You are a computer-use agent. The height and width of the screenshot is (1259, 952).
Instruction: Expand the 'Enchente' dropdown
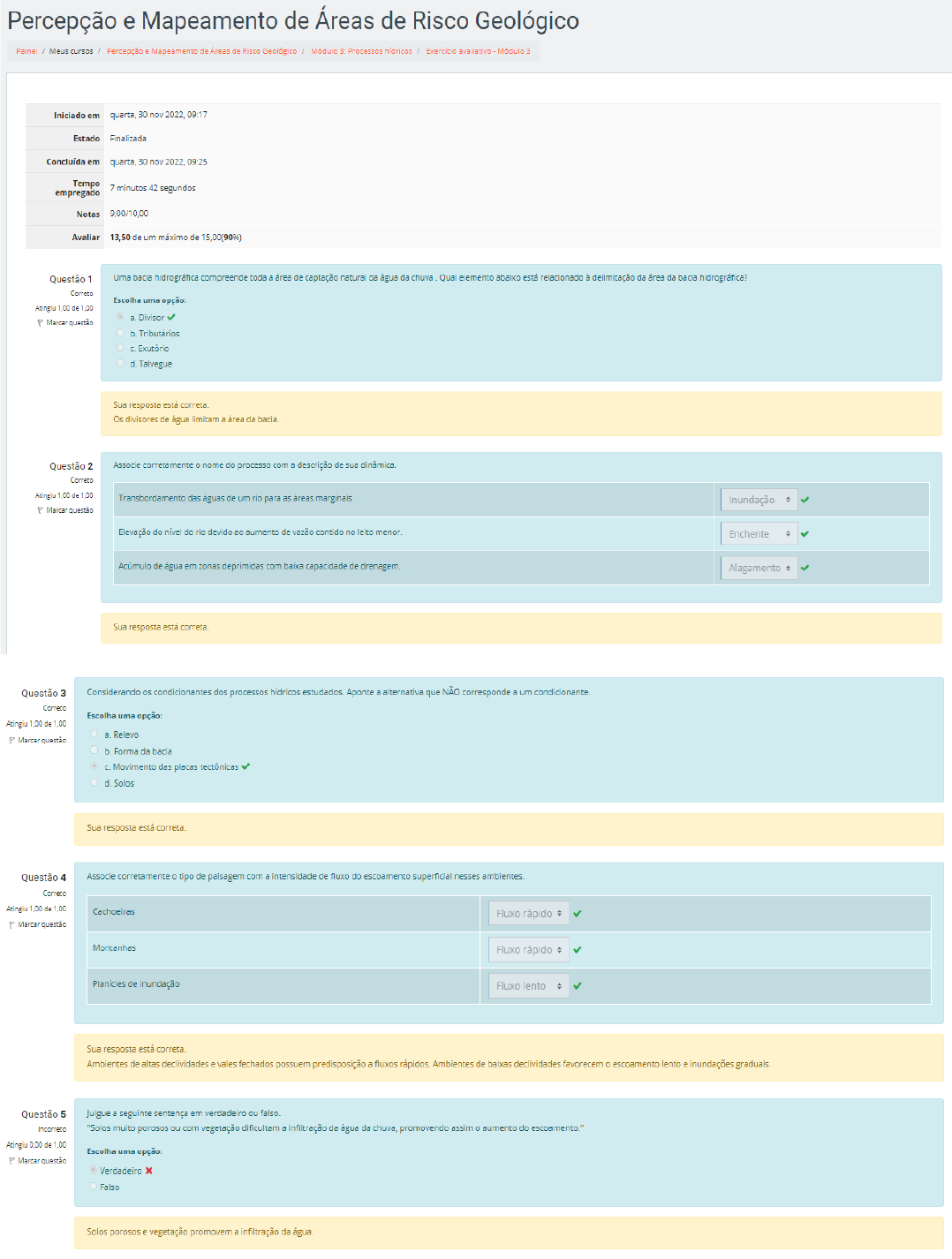759,534
